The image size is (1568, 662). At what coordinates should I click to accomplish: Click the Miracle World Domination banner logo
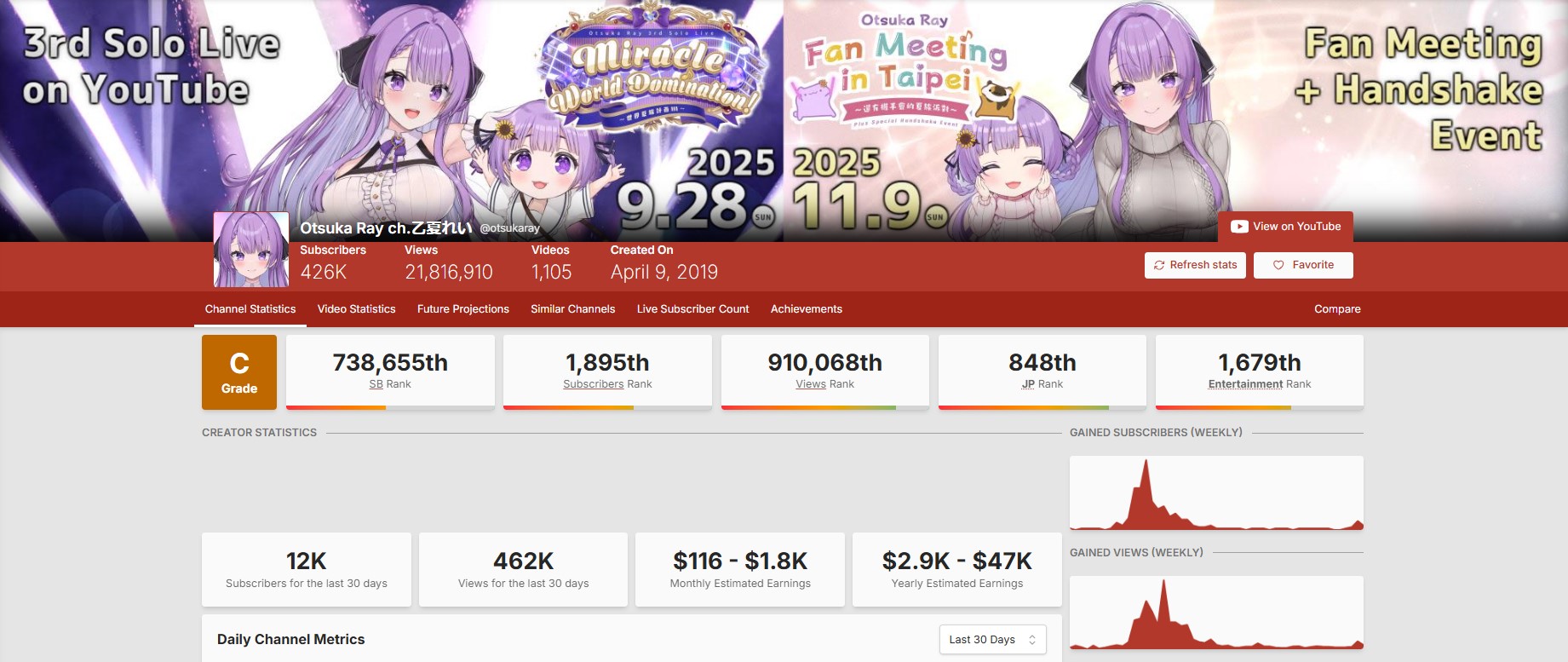pyautogui.click(x=654, y=66)
